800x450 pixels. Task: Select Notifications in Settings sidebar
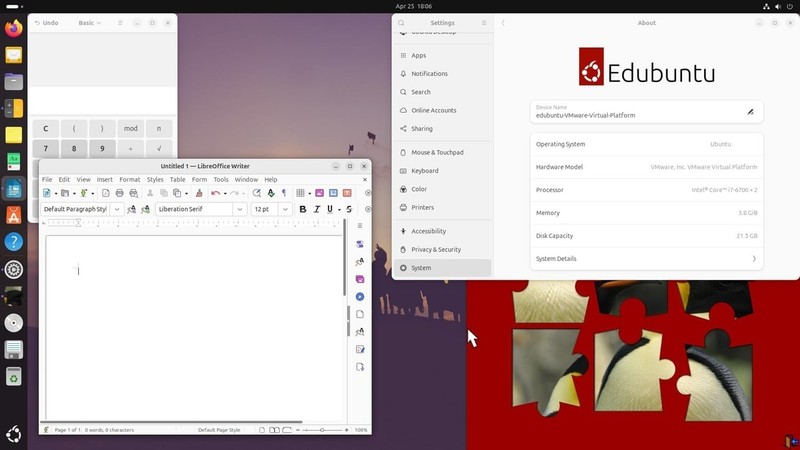coord(442,73)
